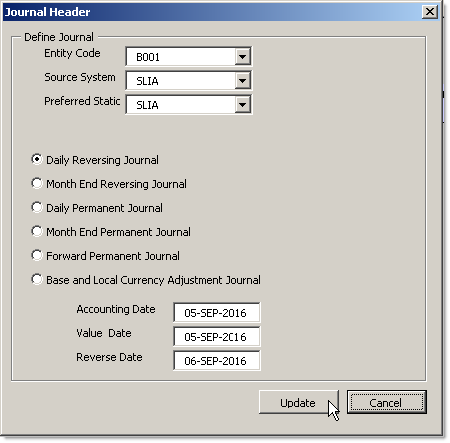
Task: Click the Source System label
Action: [x=80, y=77]
